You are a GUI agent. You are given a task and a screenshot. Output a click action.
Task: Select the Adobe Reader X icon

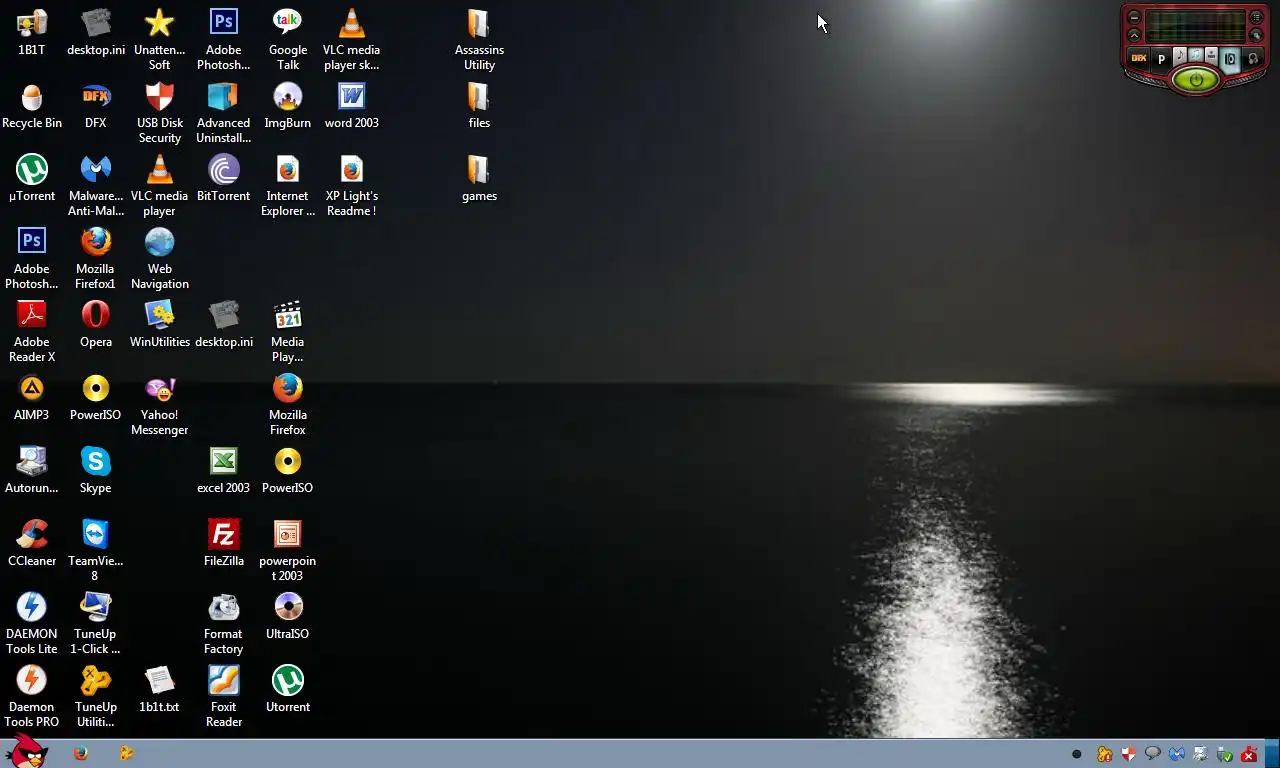point(32,332)
